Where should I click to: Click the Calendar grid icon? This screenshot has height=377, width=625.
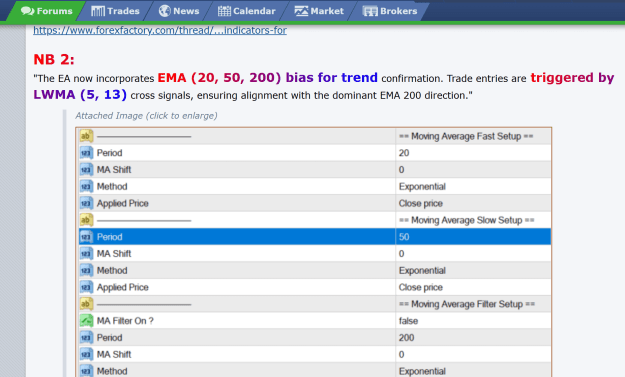click(224, 11)
